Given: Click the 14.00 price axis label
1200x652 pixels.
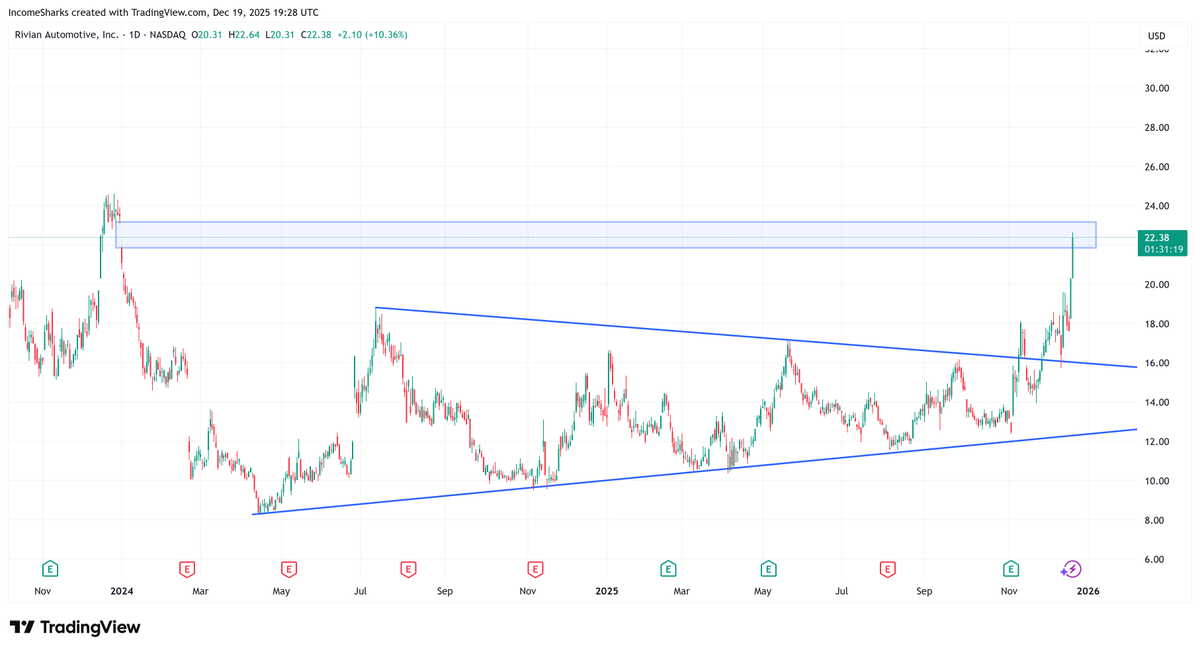Looking at the screenshot, I should click(1157, 403).
